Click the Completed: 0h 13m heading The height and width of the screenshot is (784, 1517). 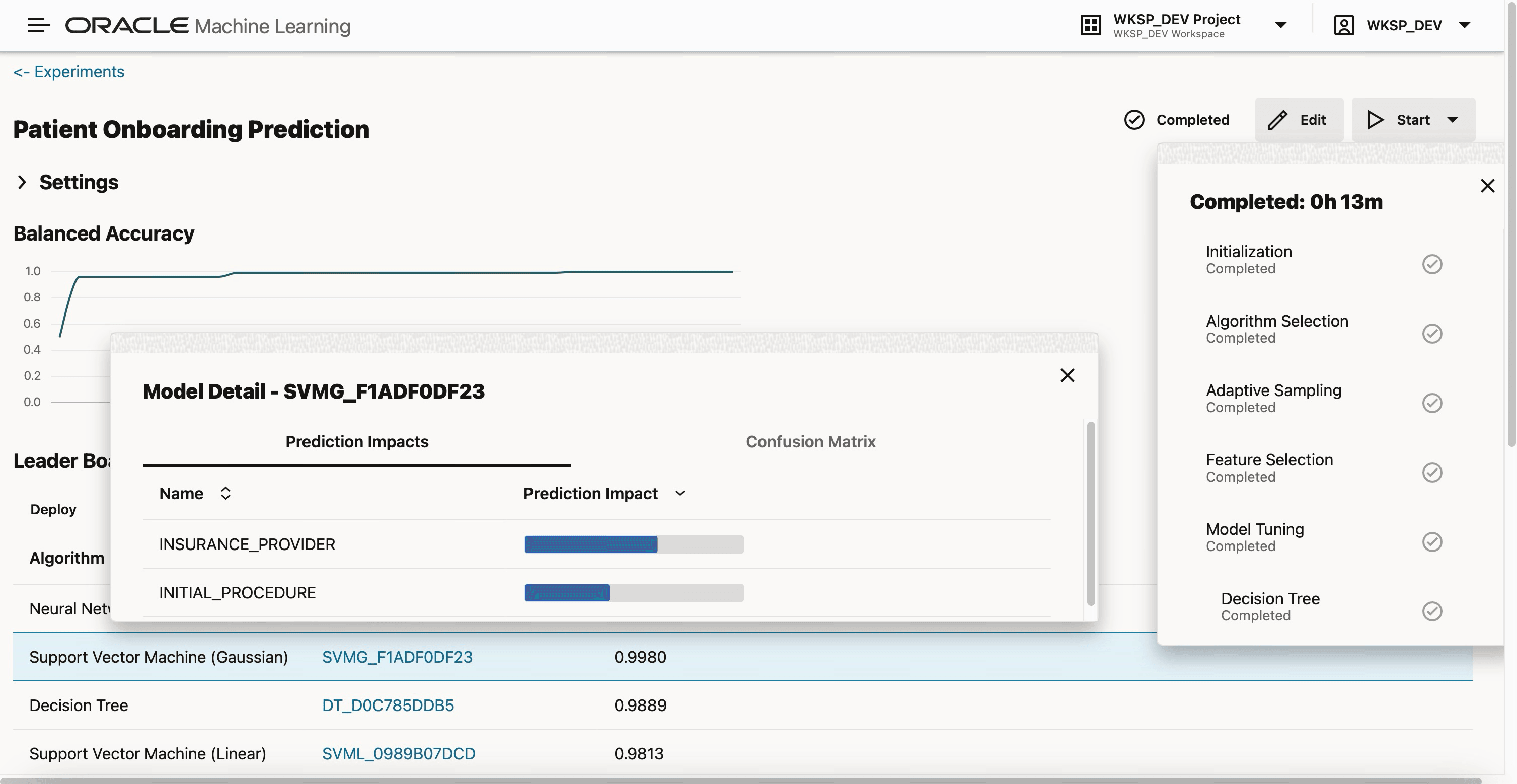point(1285,202)
